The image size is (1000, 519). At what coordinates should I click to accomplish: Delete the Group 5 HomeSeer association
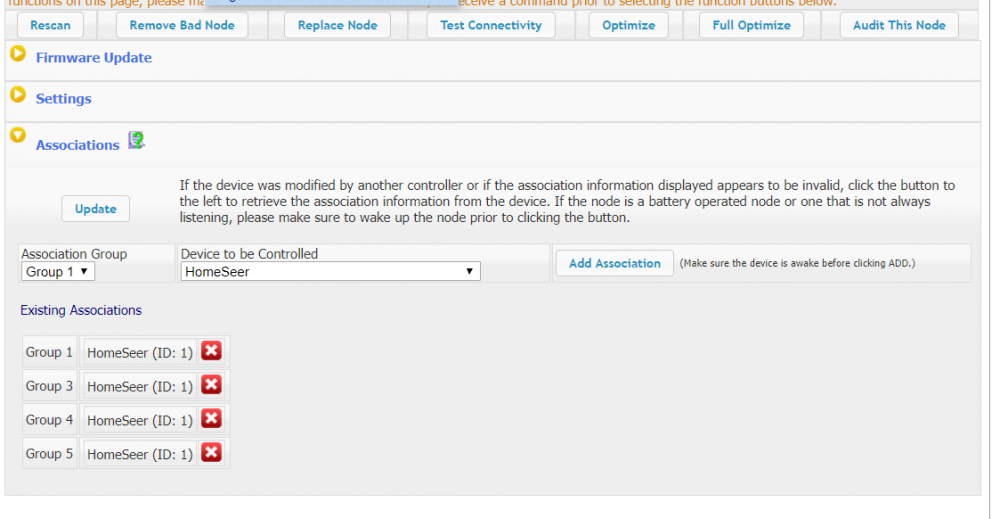[x=211, y=452]
